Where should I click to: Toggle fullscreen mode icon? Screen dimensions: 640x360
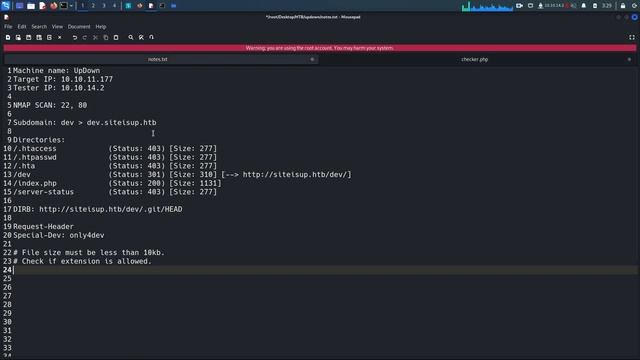pos(632,37)
